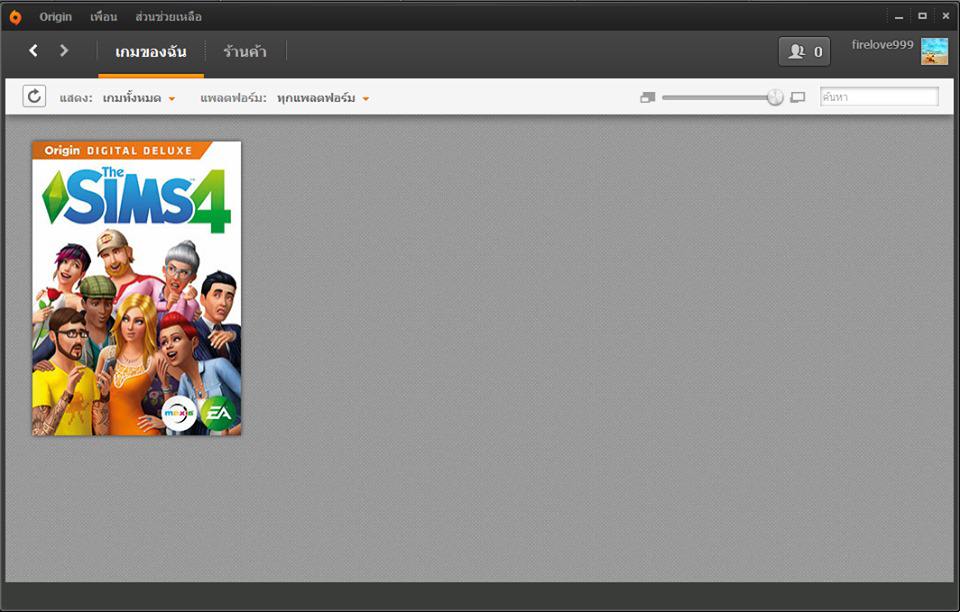The image size is (960, 612).
Task: Adjust the tile size slider handle
Action: point(775,97)
